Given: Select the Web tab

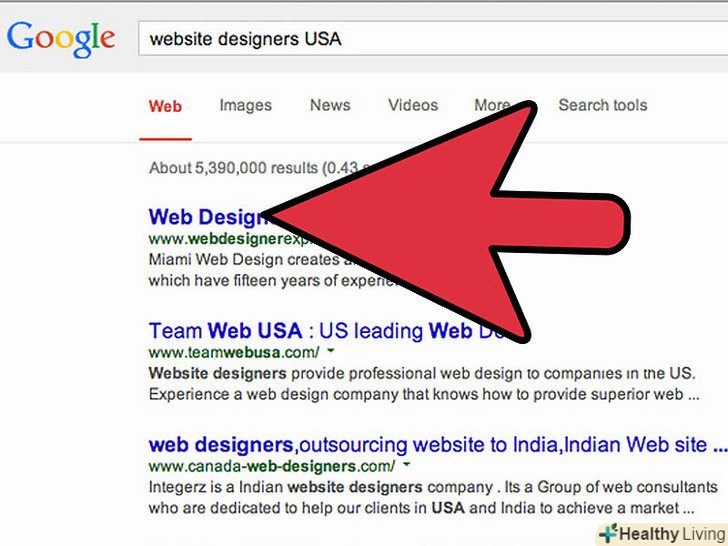Looking at the screenshot, I should click(165, 106).
